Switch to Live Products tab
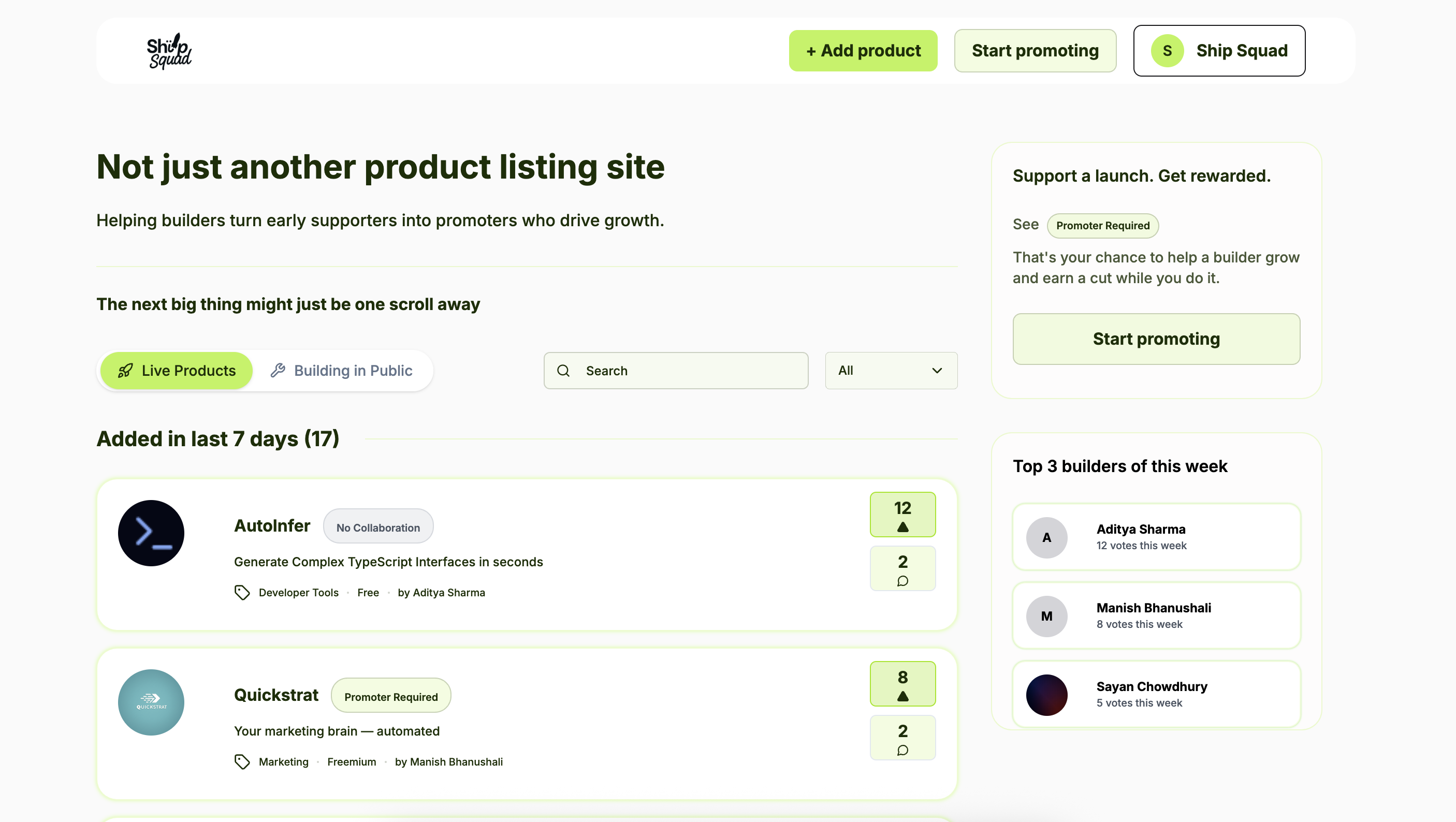 (x=177, y=371)
